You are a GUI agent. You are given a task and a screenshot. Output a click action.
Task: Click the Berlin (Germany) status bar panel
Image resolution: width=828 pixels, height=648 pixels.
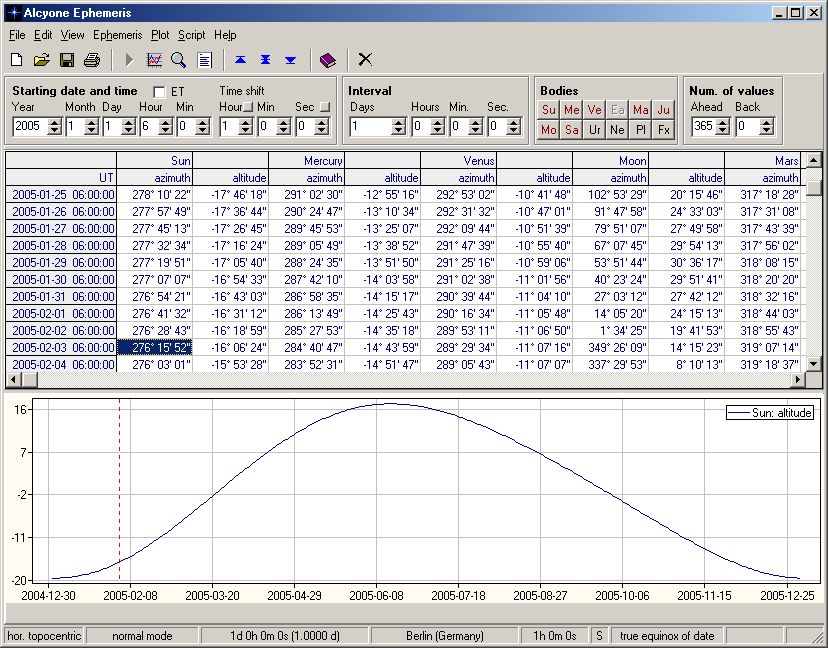[x=445, y=636]
